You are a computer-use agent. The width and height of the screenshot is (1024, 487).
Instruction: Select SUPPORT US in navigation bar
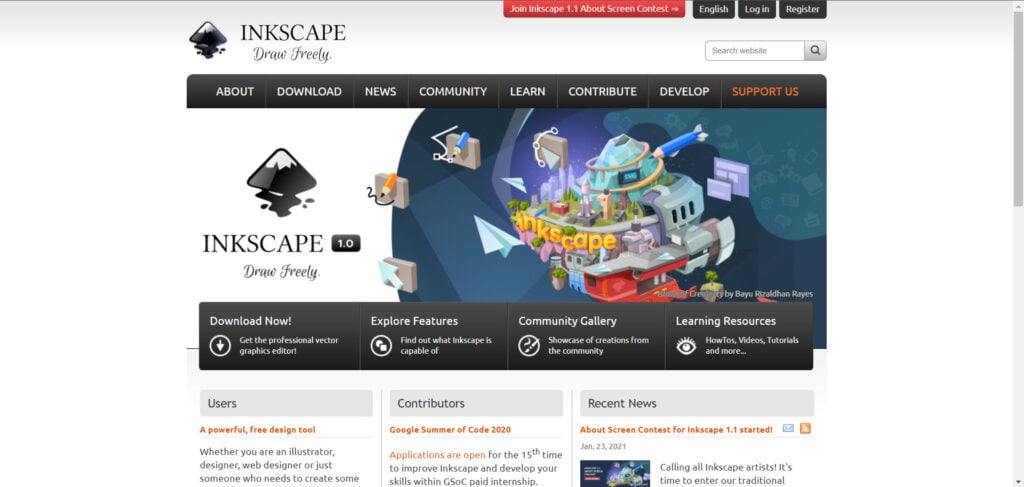(x=765, y=91)
